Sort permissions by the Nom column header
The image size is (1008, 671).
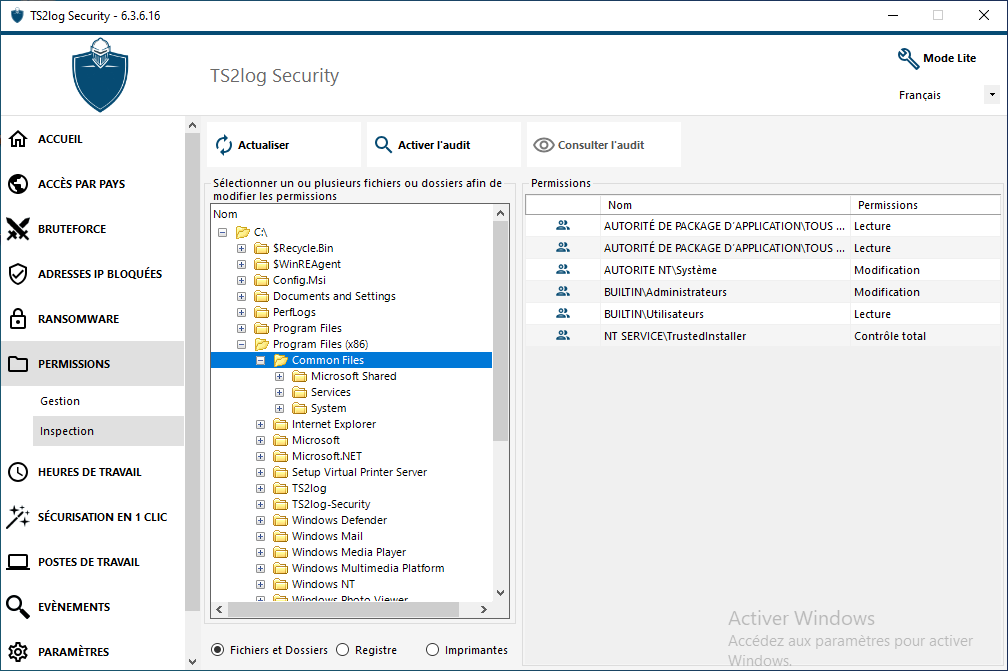coord(726,205)
